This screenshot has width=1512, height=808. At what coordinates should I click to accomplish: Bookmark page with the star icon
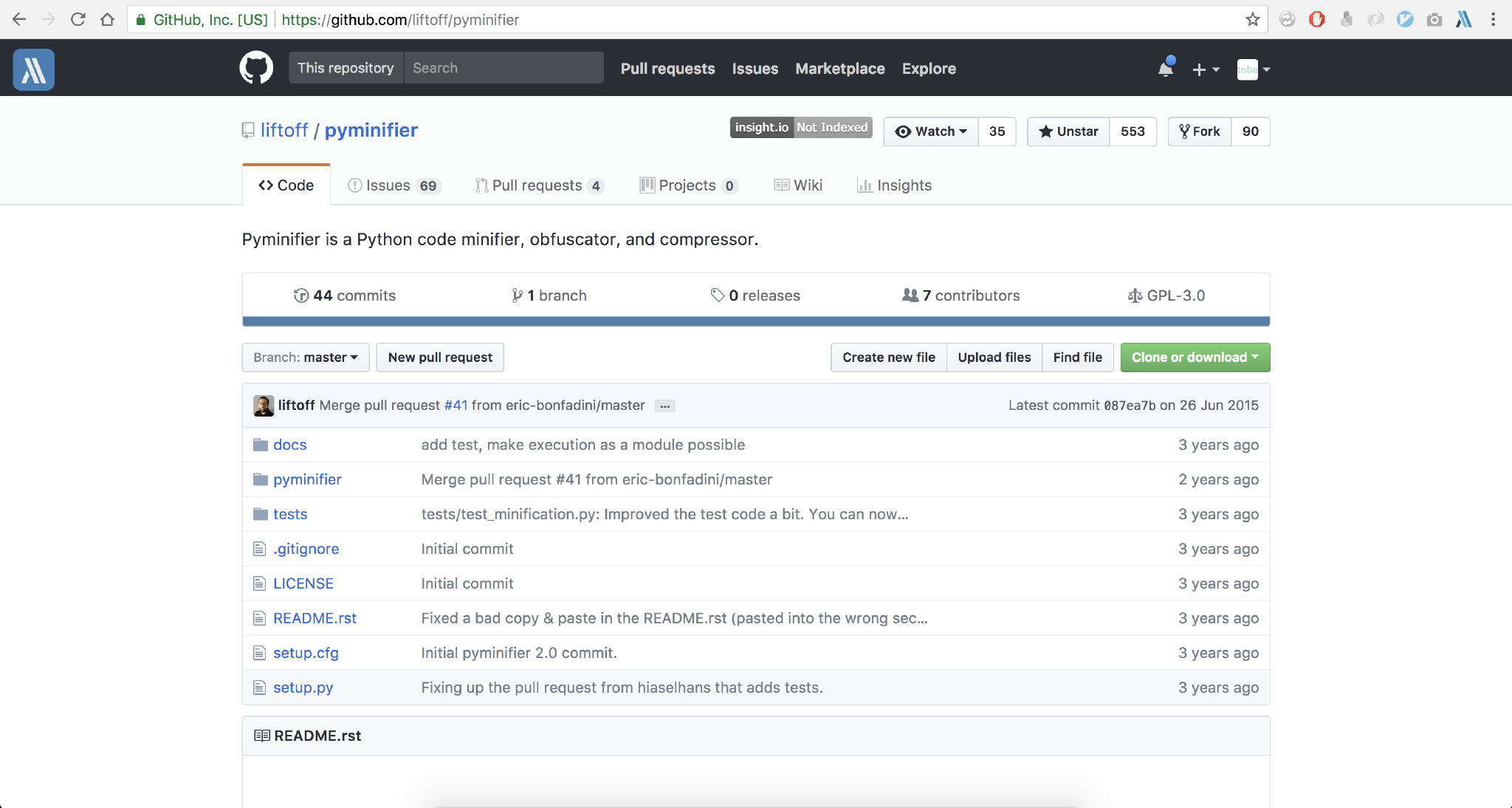coord(1253,20)
